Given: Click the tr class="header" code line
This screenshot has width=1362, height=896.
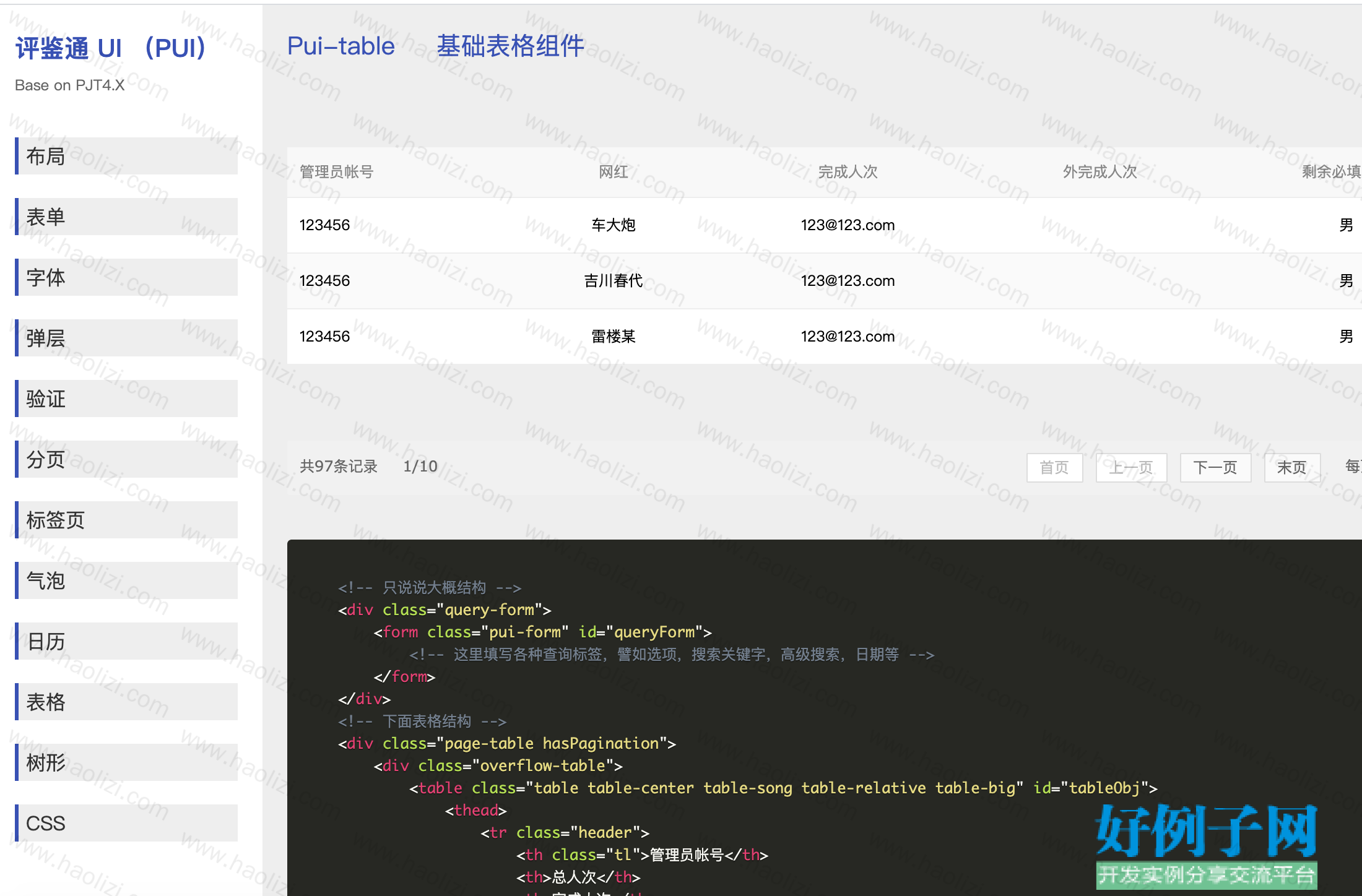Looking at the screenshot, I should [x=565, y=832].
